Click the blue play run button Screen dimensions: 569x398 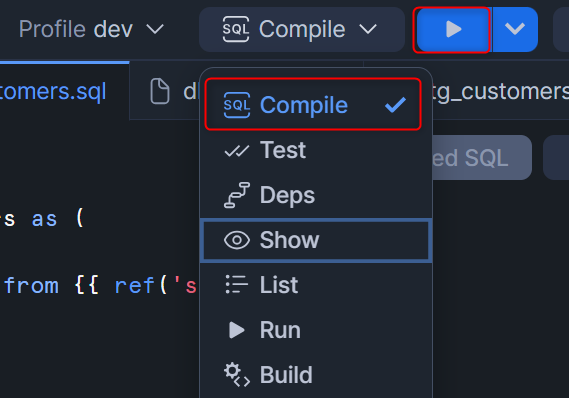[x=452, y=29]
